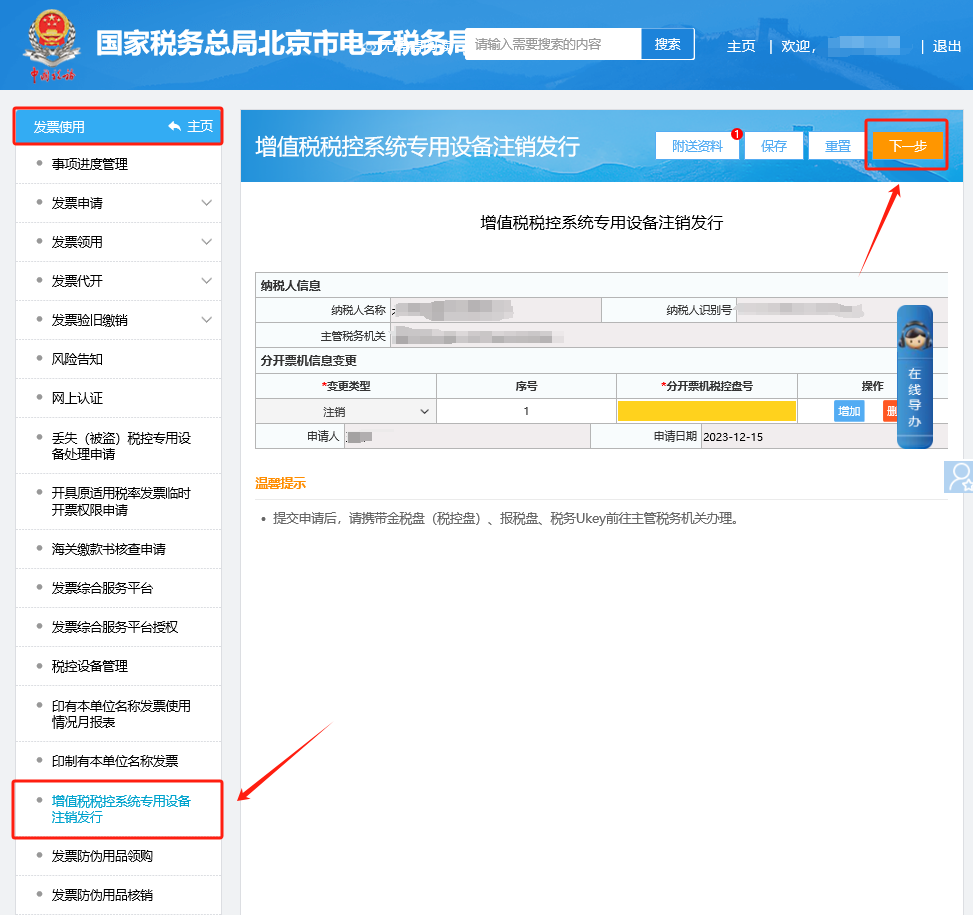This screenshot has height=915, width=973.
Task: Click the blue 增加 row button
Action: tap(849, 411)
